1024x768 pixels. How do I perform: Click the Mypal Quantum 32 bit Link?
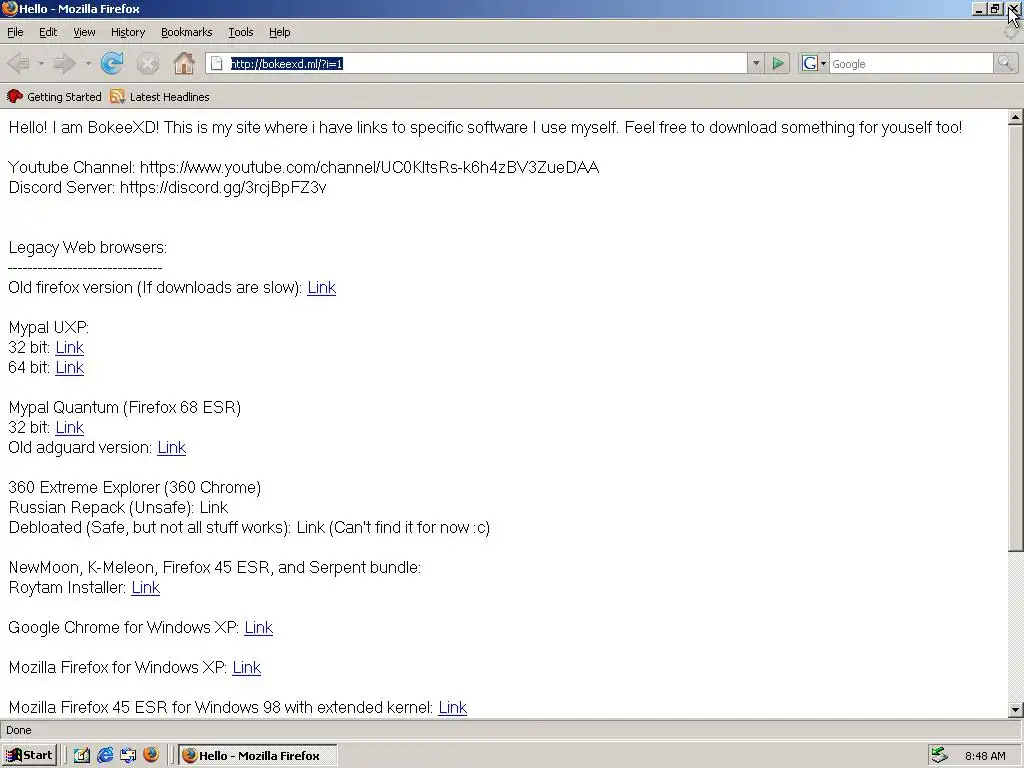[x=69, y=427]
